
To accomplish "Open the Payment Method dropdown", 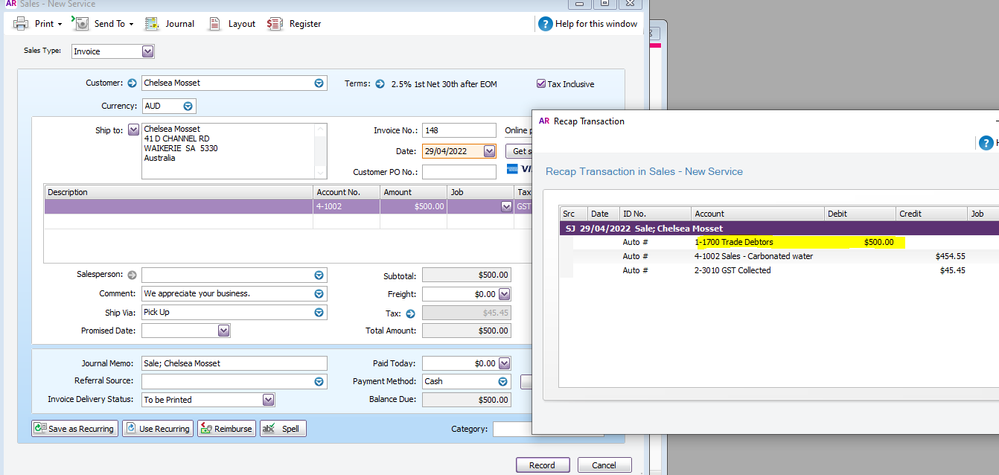I will 503,381.
